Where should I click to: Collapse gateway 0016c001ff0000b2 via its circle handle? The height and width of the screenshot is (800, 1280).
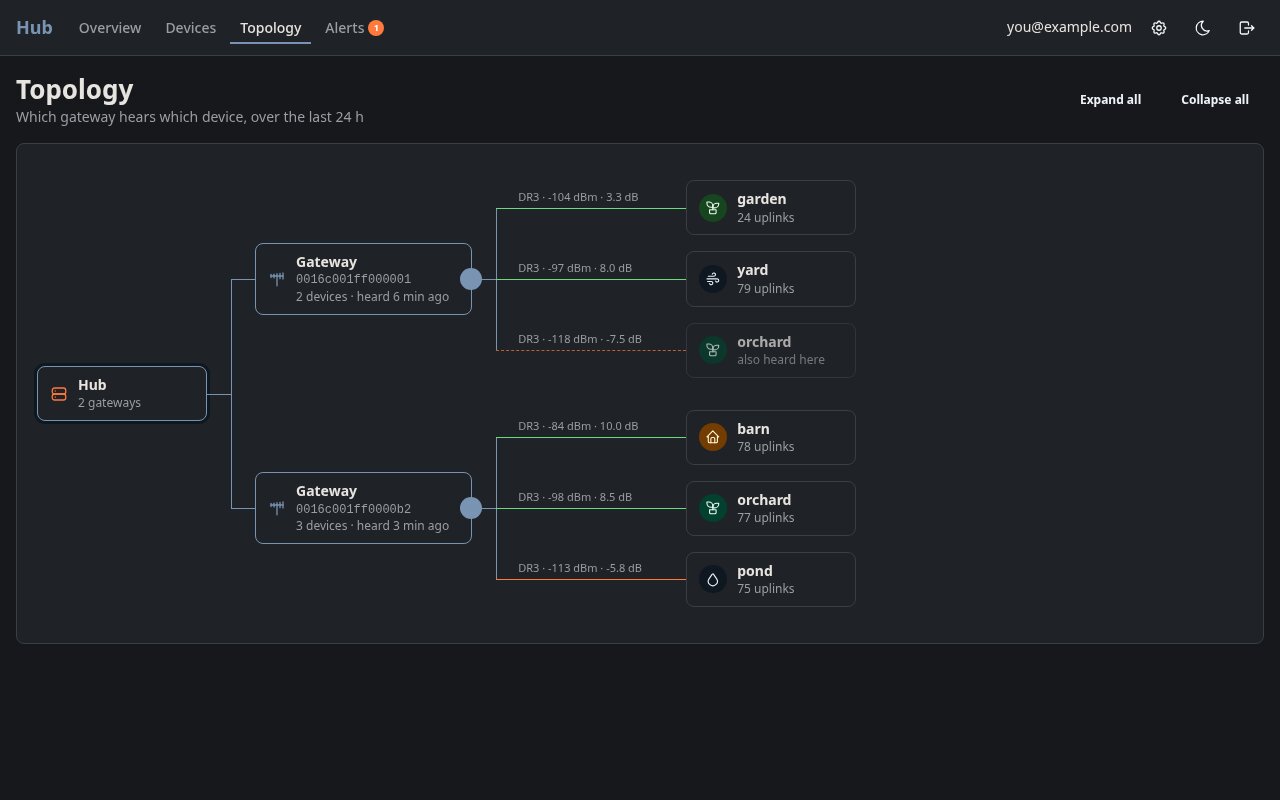click(471, 508)
